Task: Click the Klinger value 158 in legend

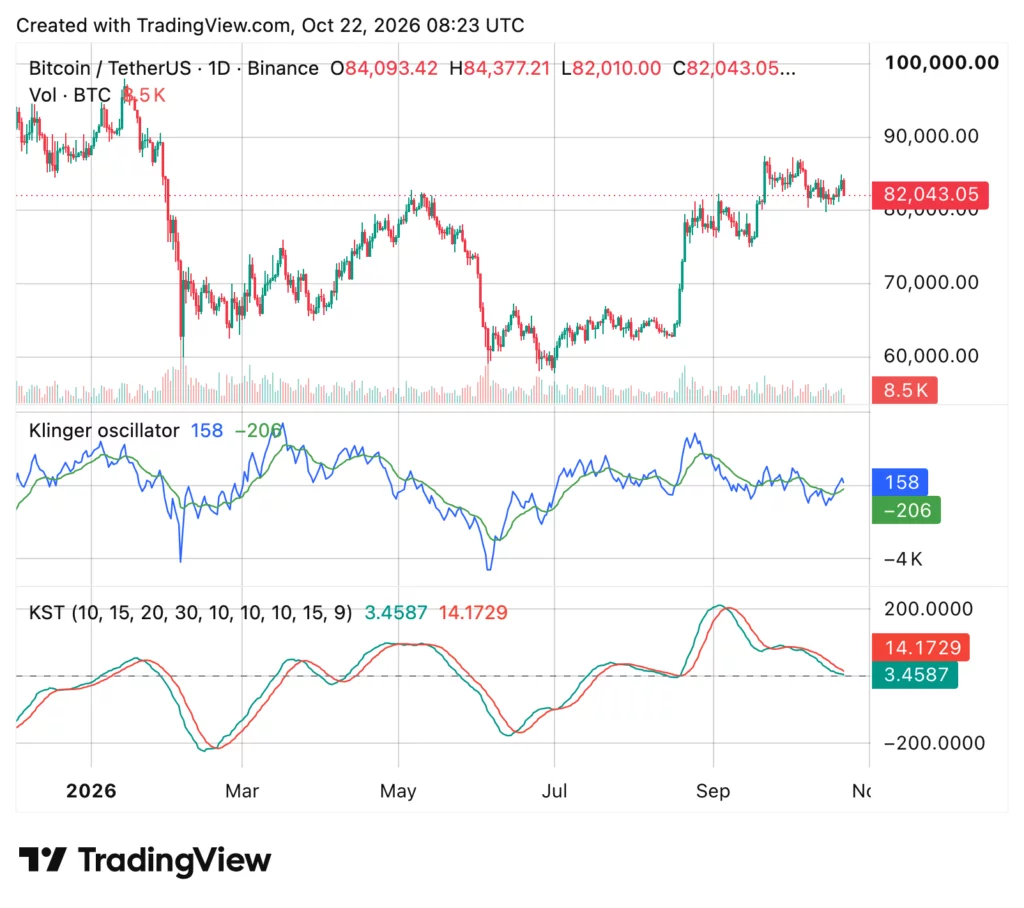Action: point(207,430)
